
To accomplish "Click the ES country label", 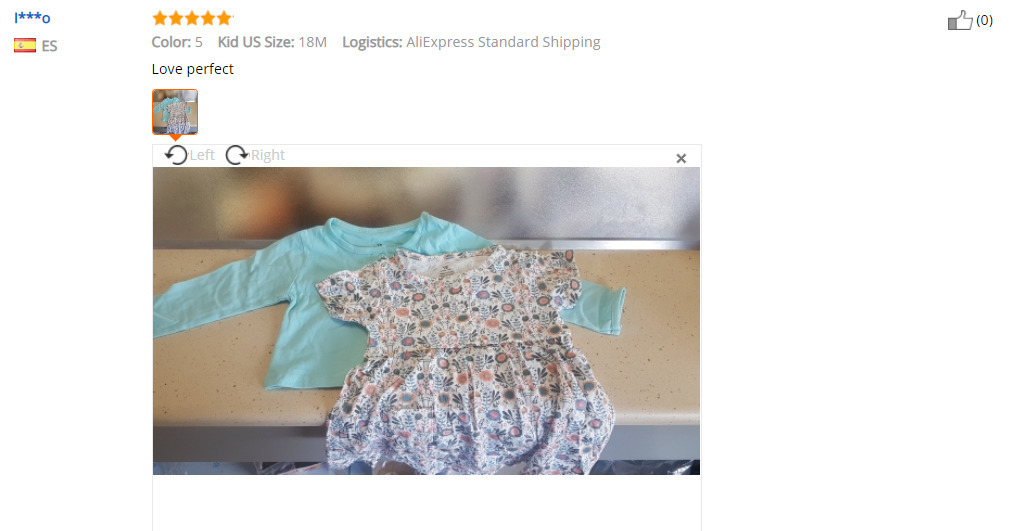I will pos(50,46).
